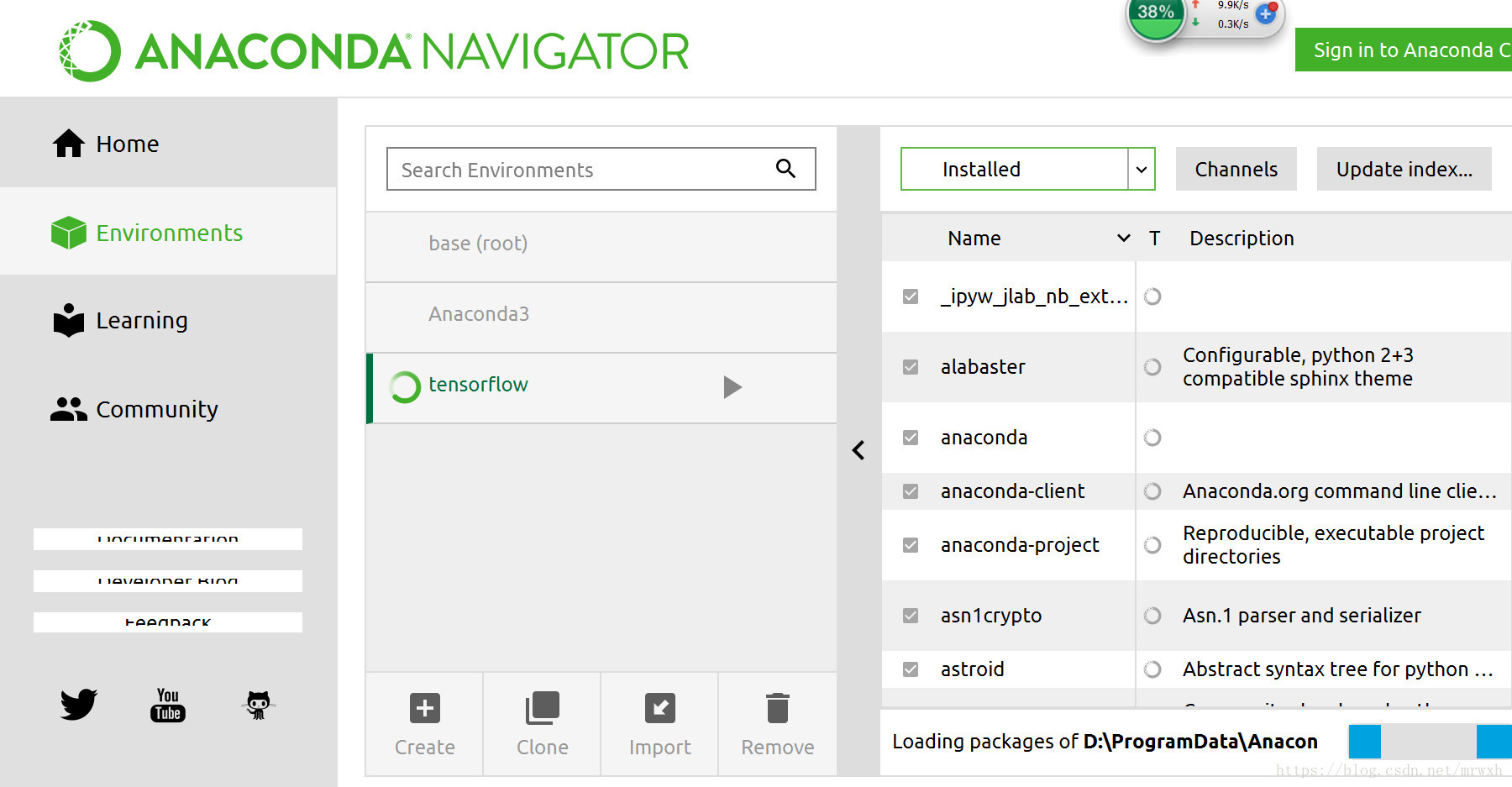Collapse the environments panel with arrow
This screenshot has height=787, width=1512.
[x=858, y=450]
